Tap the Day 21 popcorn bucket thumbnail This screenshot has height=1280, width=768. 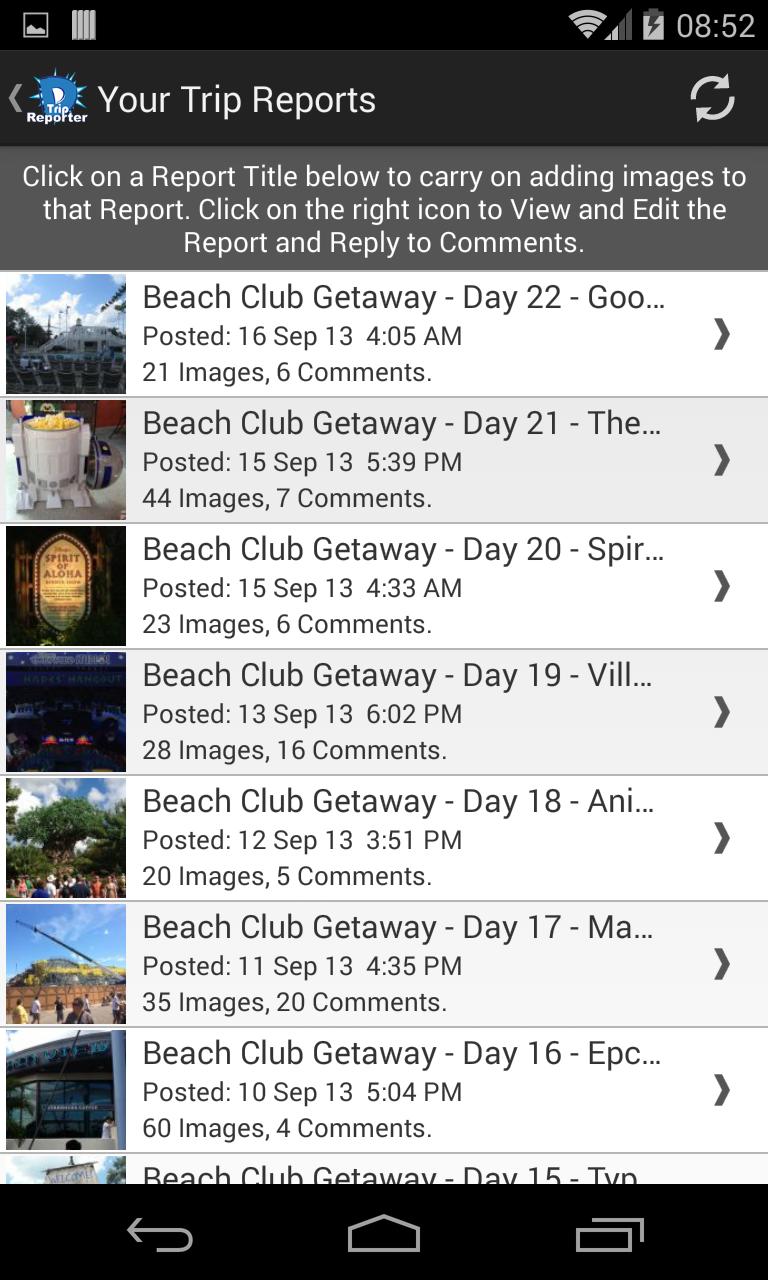pyautogui.click(x=66, y=460)
